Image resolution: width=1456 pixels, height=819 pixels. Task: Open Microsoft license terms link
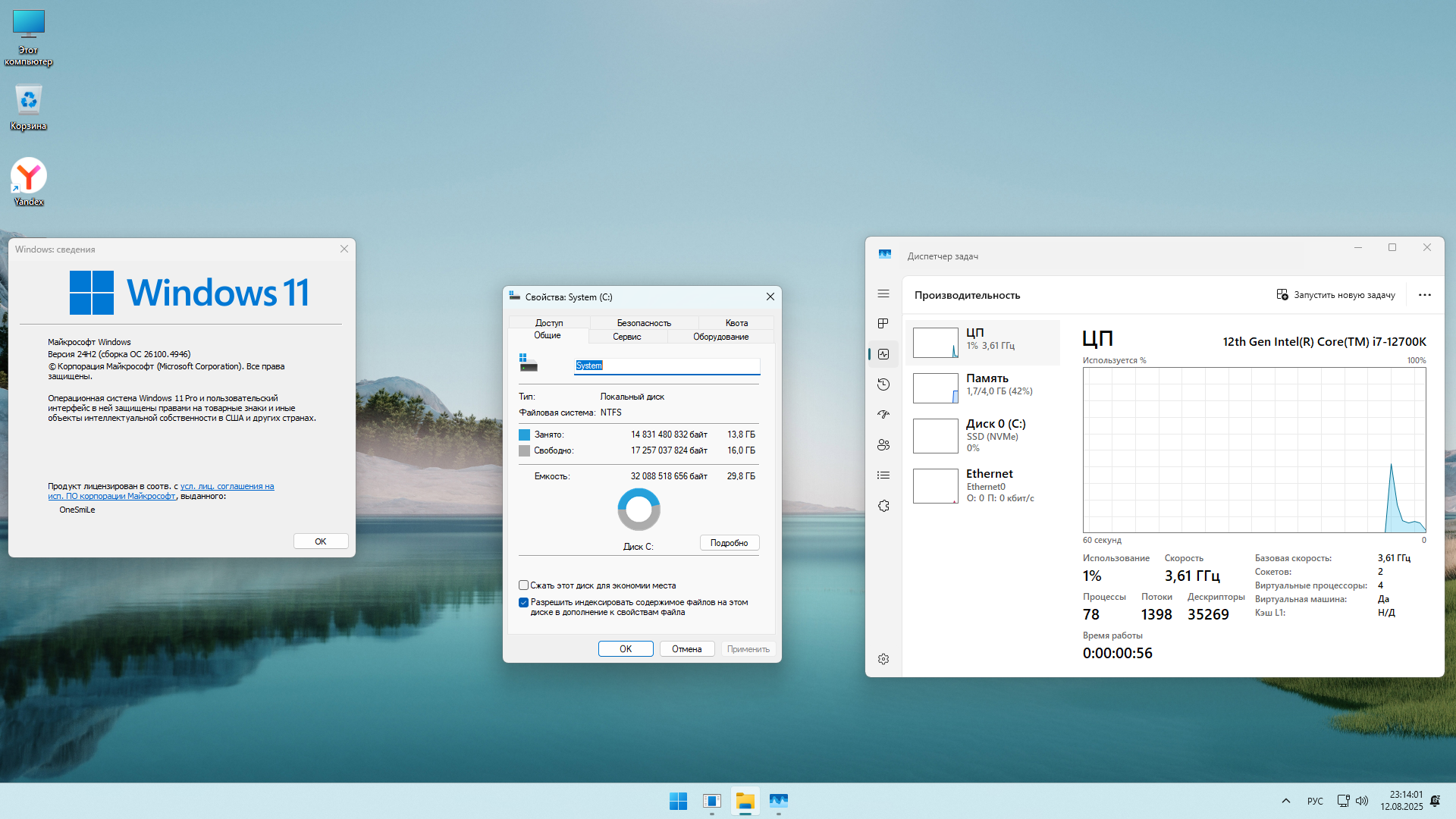tap(227, 487)
